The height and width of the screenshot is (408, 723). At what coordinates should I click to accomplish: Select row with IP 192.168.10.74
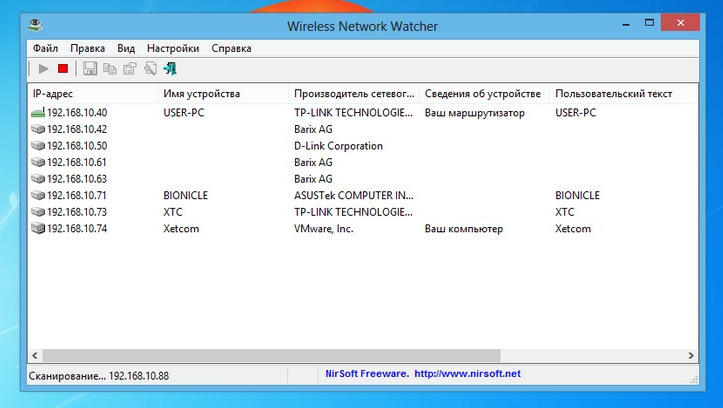[x=362, y=229]
